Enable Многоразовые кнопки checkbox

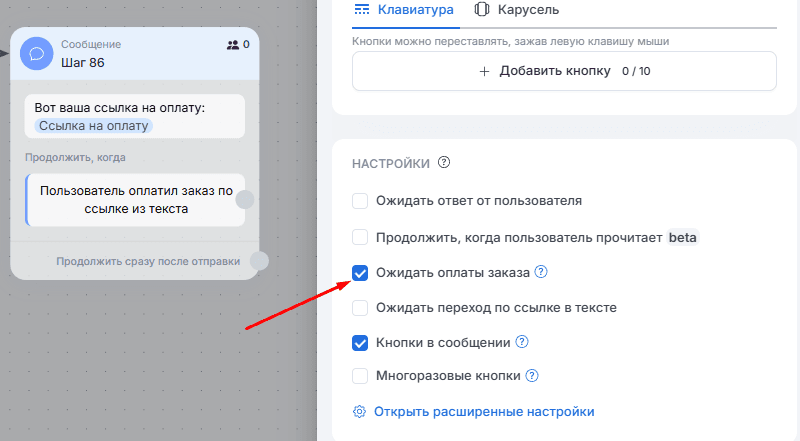pos(360,376)
